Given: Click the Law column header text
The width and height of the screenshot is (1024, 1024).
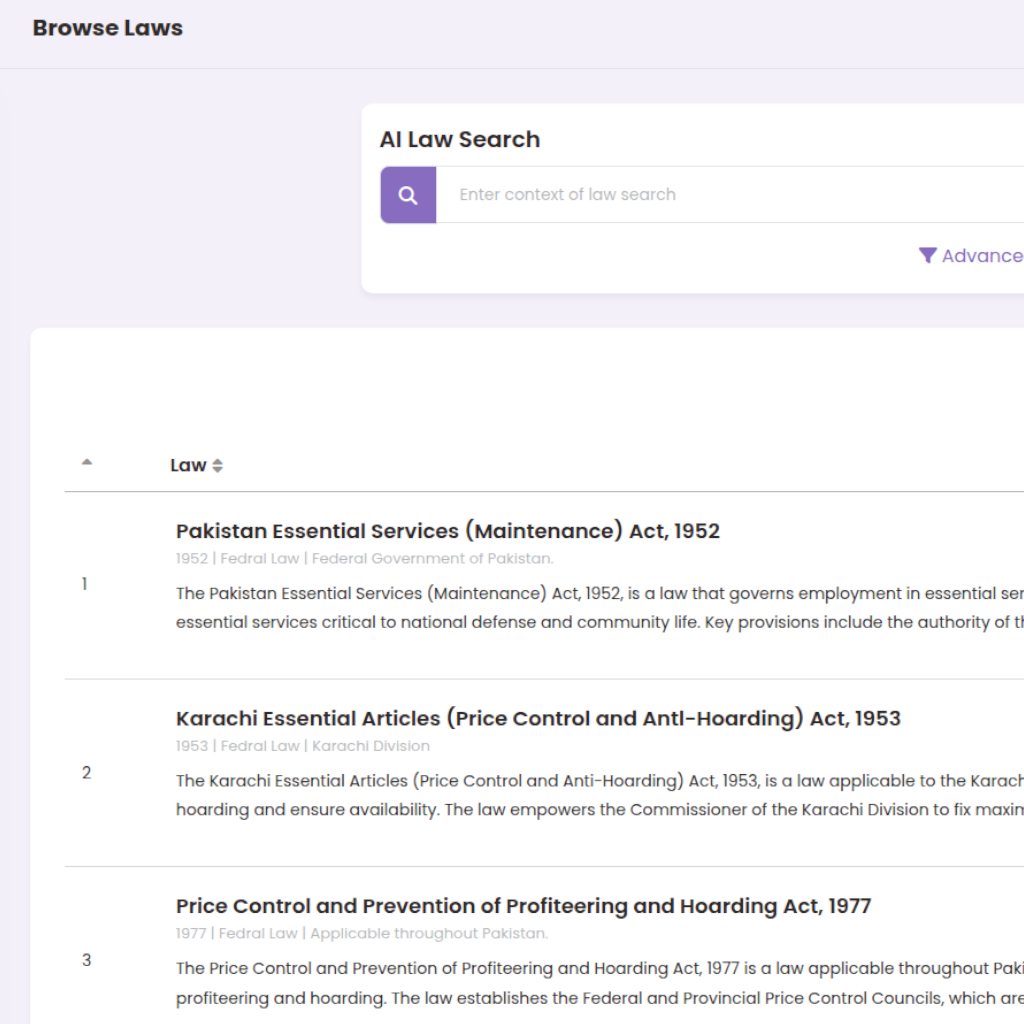Looking at the screenshot, I should 188,465.
